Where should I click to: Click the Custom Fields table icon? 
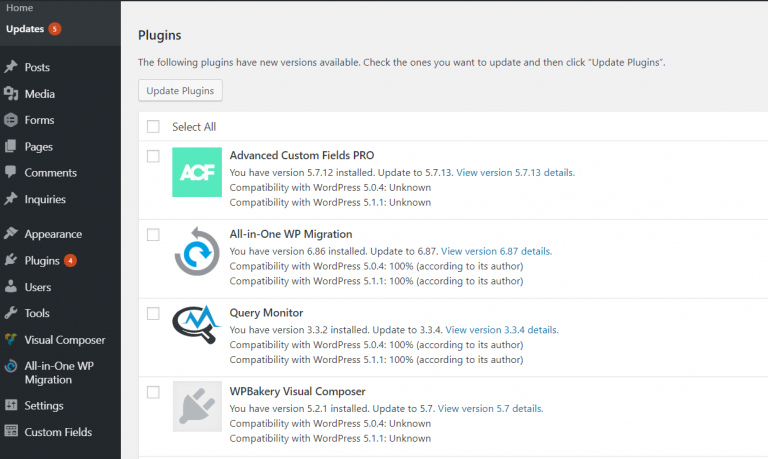[x=11, y=431]
